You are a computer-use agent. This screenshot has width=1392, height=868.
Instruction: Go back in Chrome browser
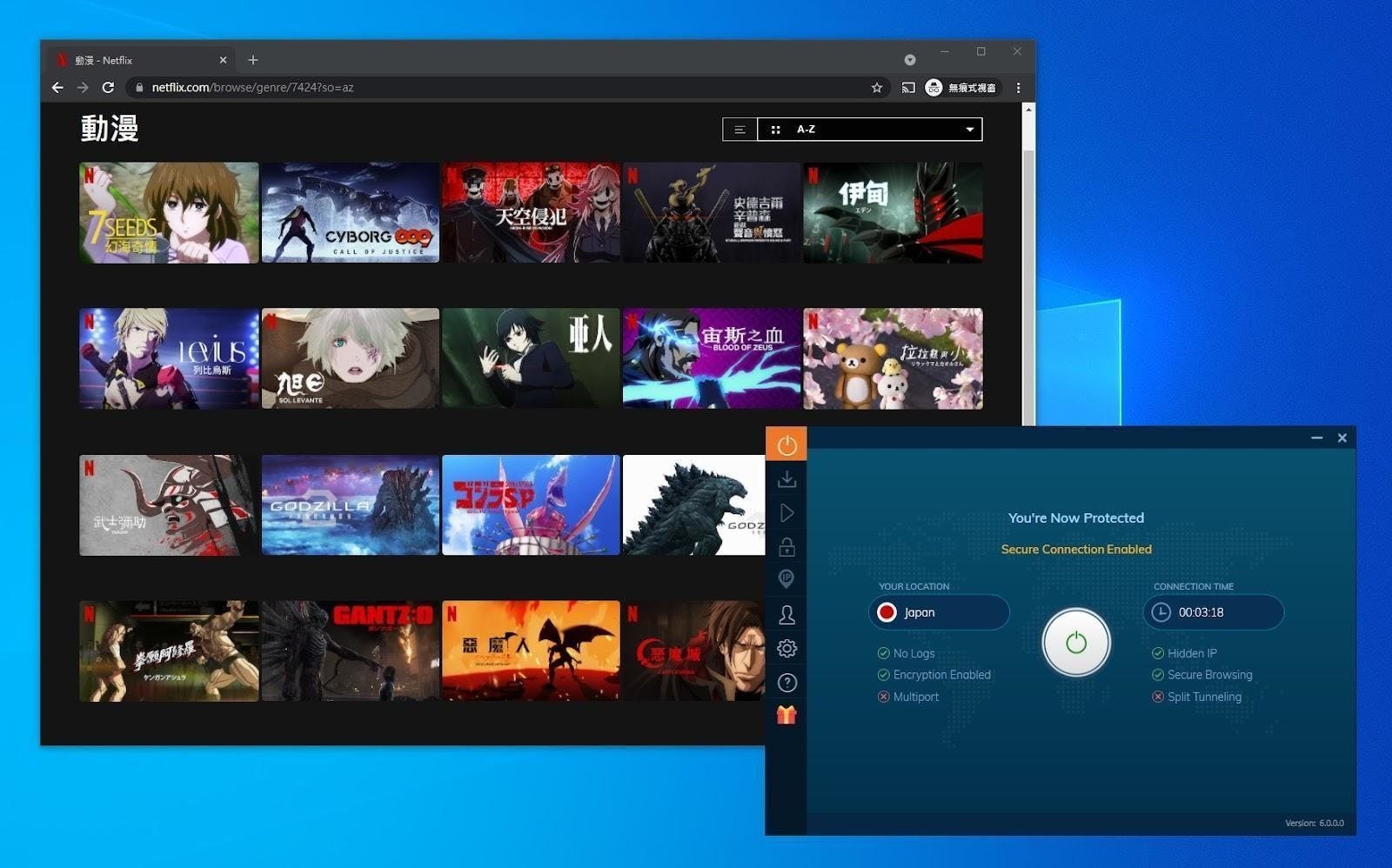coord(57,87)
